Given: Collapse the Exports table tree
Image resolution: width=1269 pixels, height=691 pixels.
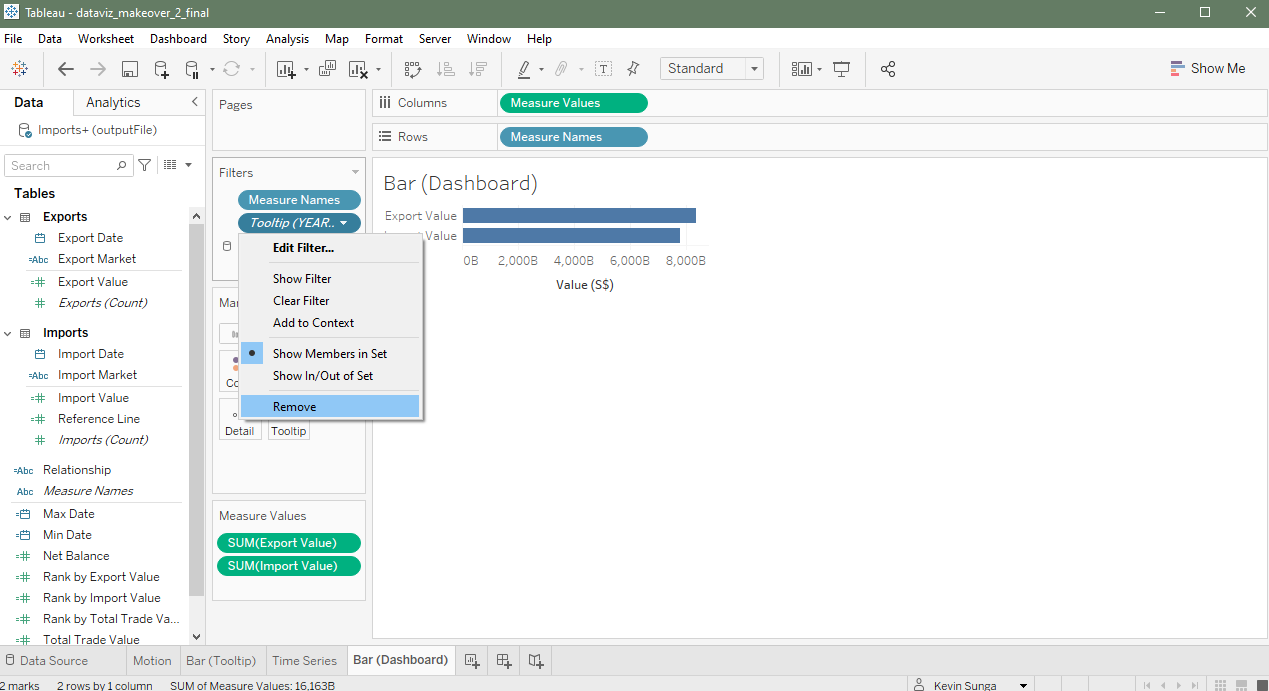Looking at the screenshot, I should click(8, 217).
